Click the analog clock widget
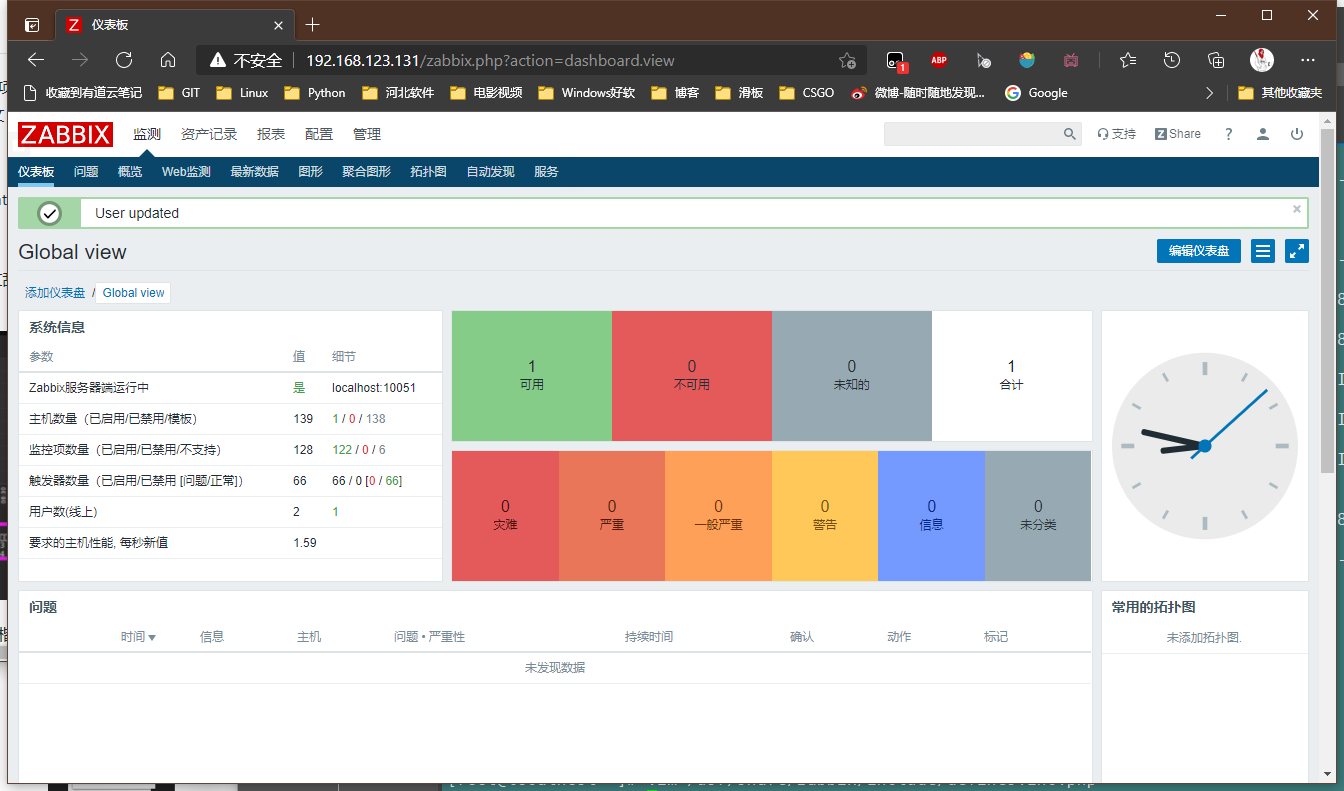Viewport: 1344px width, 791px height. [x=1204, y=446]
